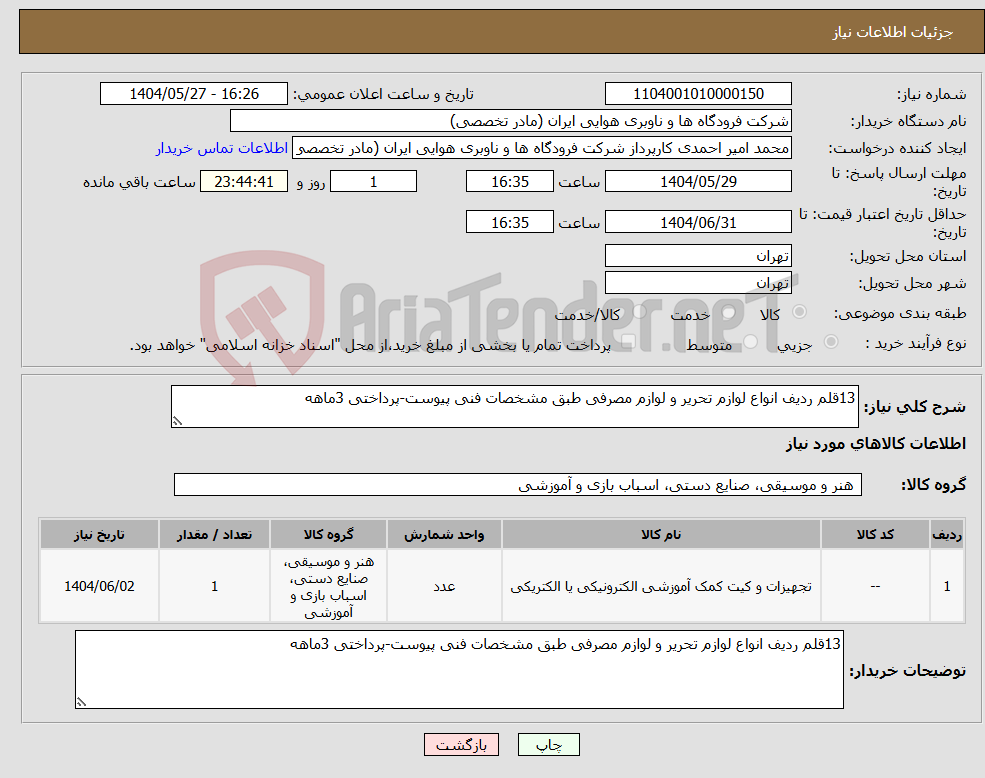Click the need number field 1104001010000150
This screenshot has height=778, width=985.
[x=698, y=94]
